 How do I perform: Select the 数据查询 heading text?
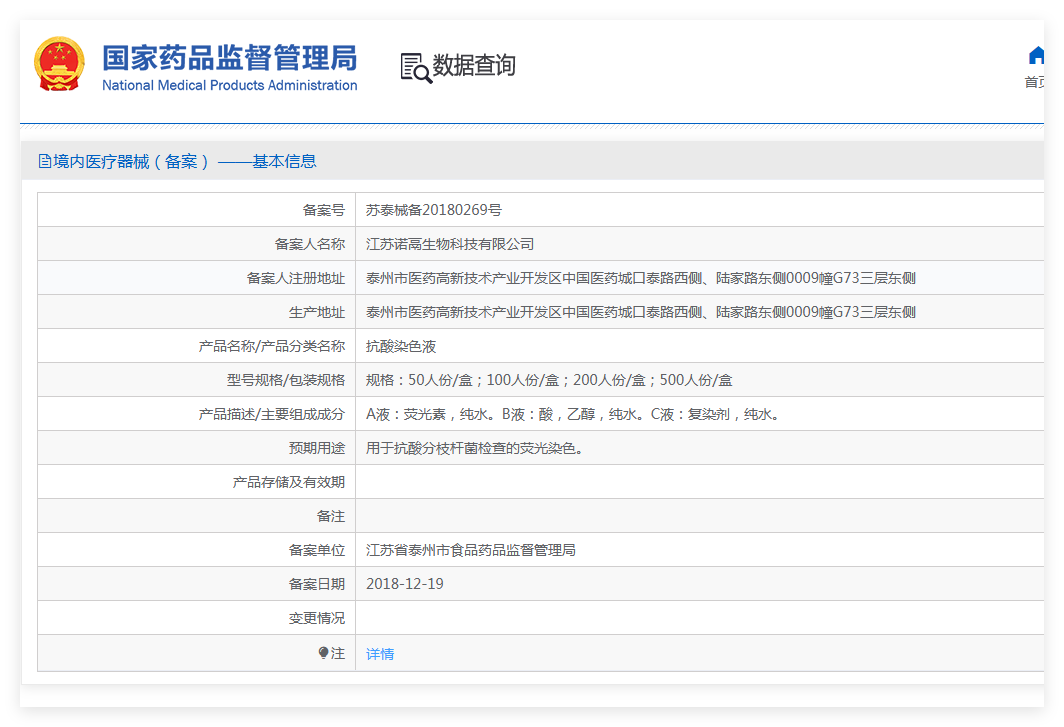[x=474, y=66]
